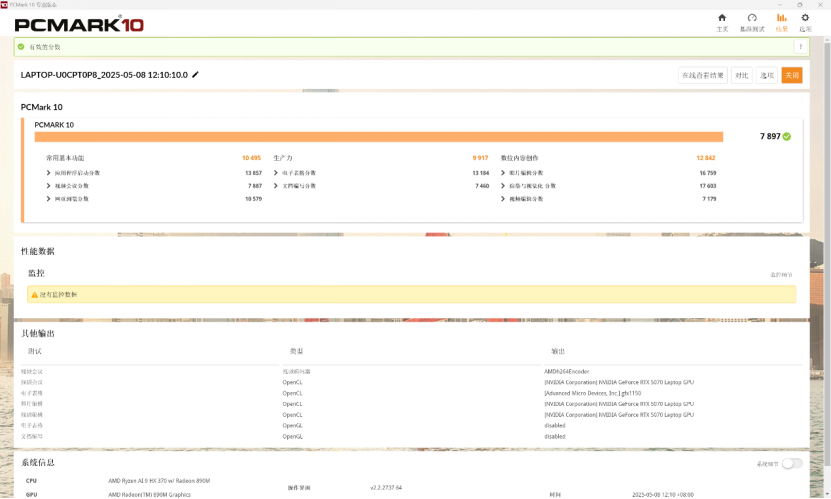Open the question mark help button
Viewport: 831px width, 499px height.
(800, 47)
